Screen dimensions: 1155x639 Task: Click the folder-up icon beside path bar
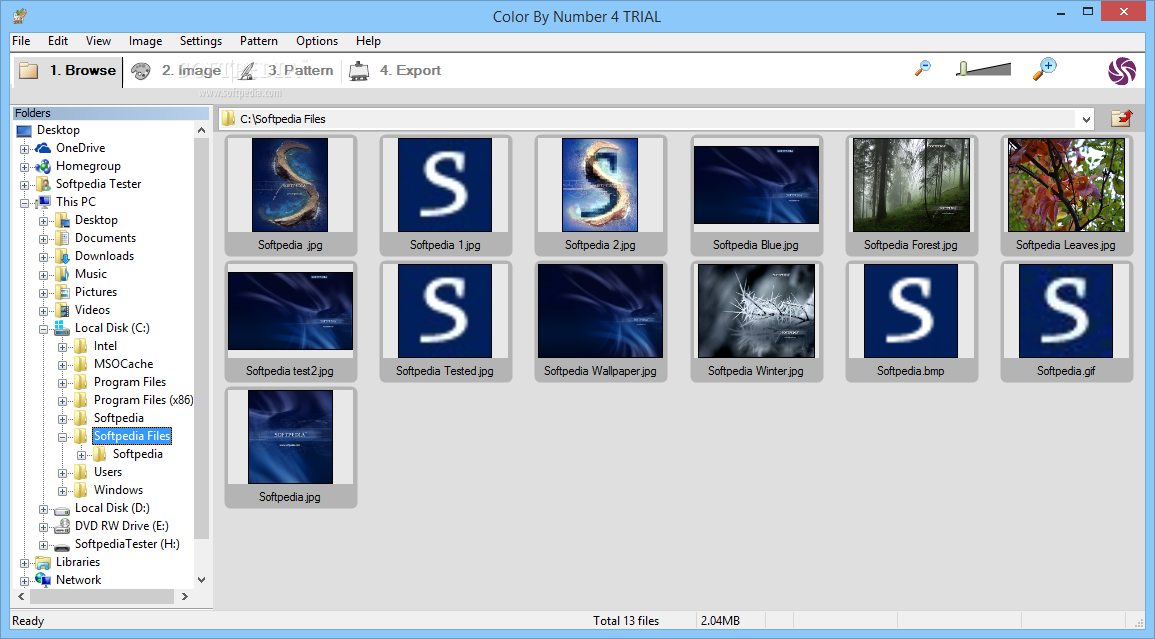tap(1121, 118)
